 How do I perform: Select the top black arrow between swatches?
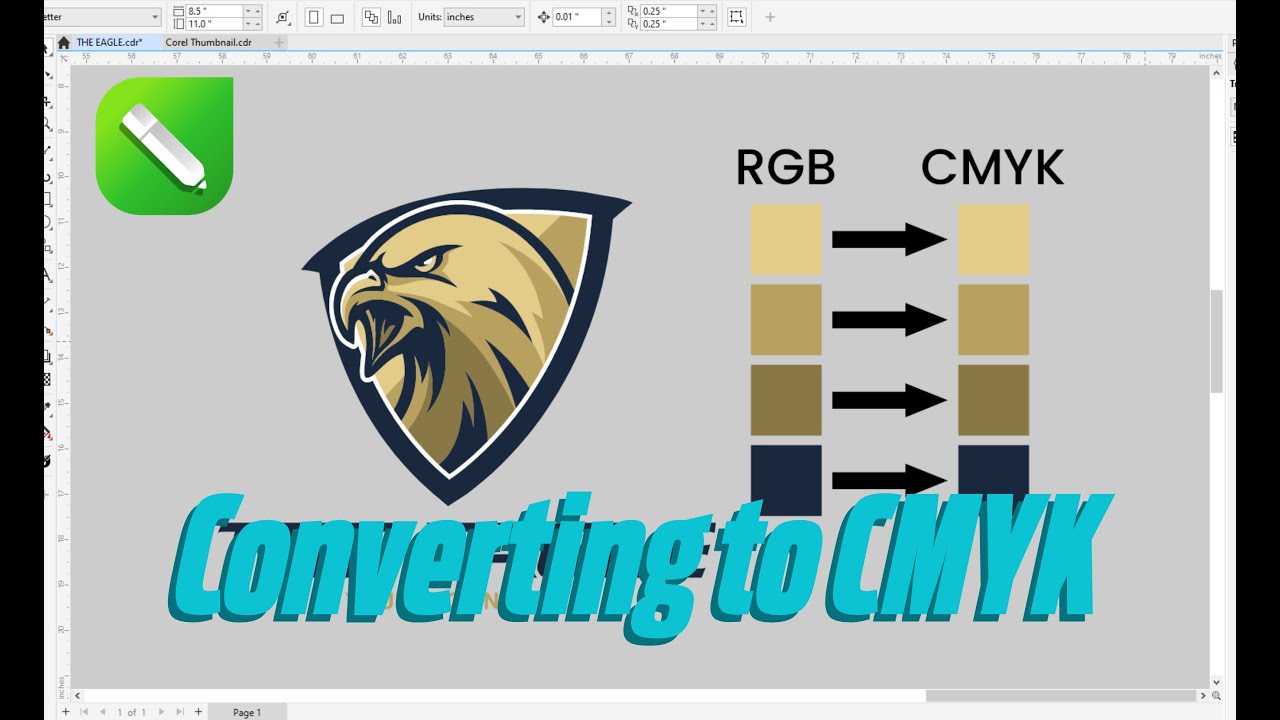coord(889,240)
